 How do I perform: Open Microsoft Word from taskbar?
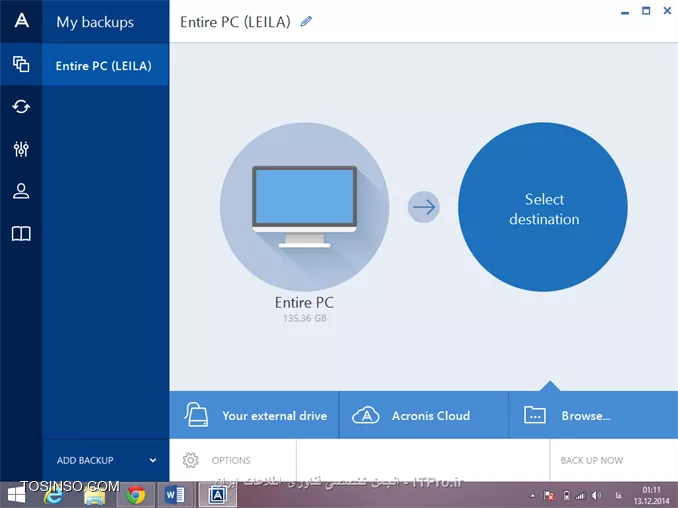[175, 495]
